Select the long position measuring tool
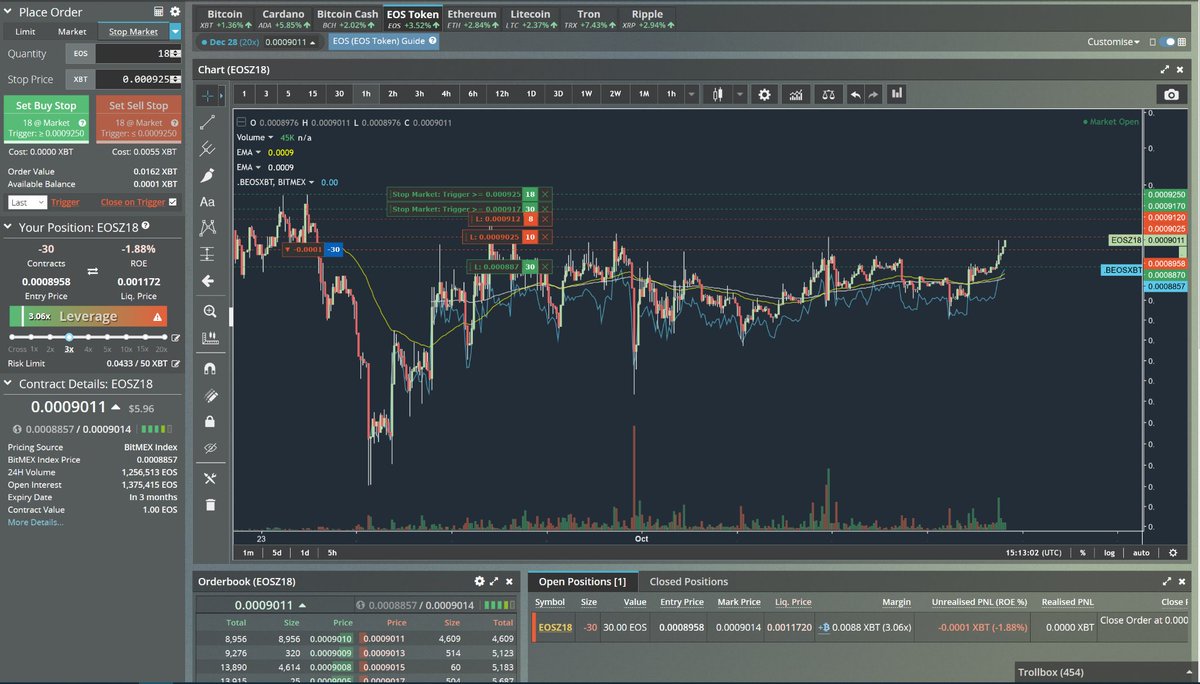Viewport: 1200px width, 684px height. (208, 254)
